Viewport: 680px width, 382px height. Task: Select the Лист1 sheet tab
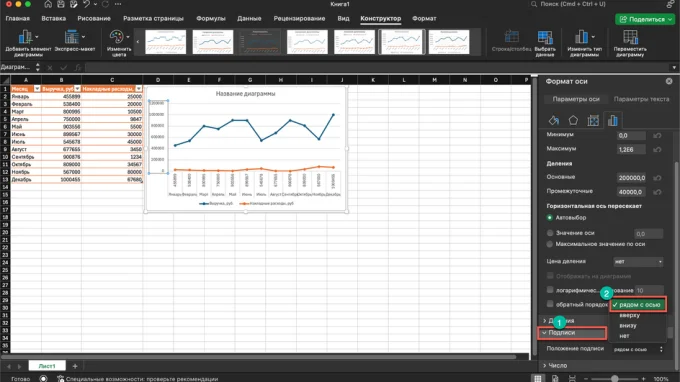[x=47, y=366]
